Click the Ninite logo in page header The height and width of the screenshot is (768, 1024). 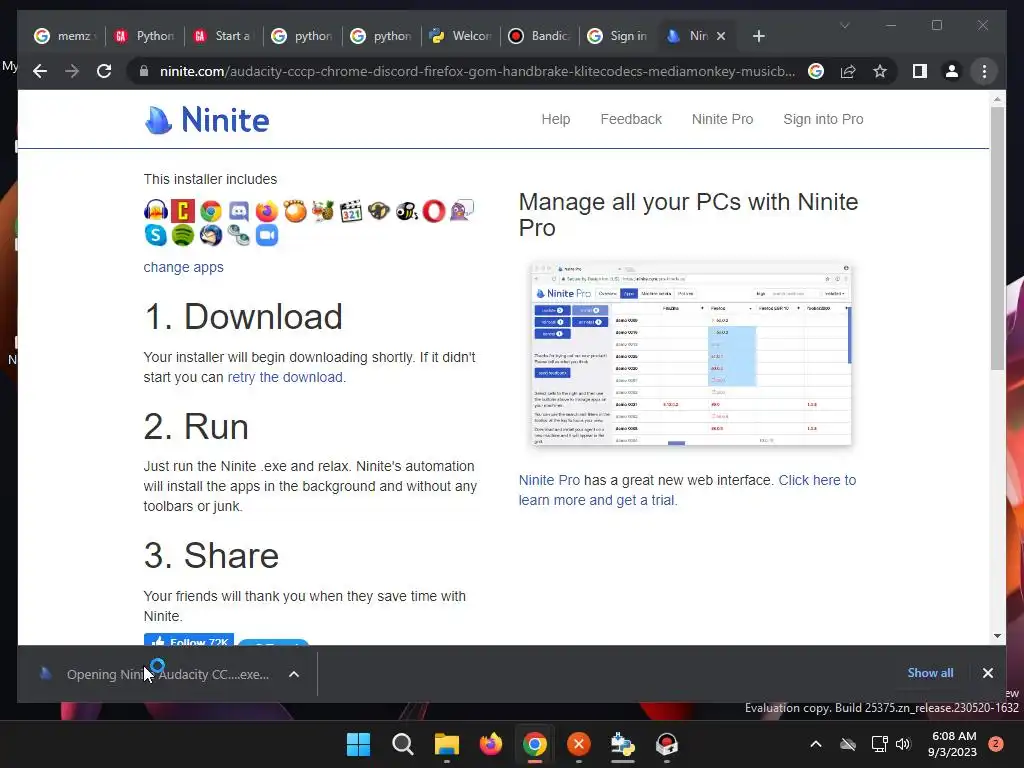click(x=206, y=120)
